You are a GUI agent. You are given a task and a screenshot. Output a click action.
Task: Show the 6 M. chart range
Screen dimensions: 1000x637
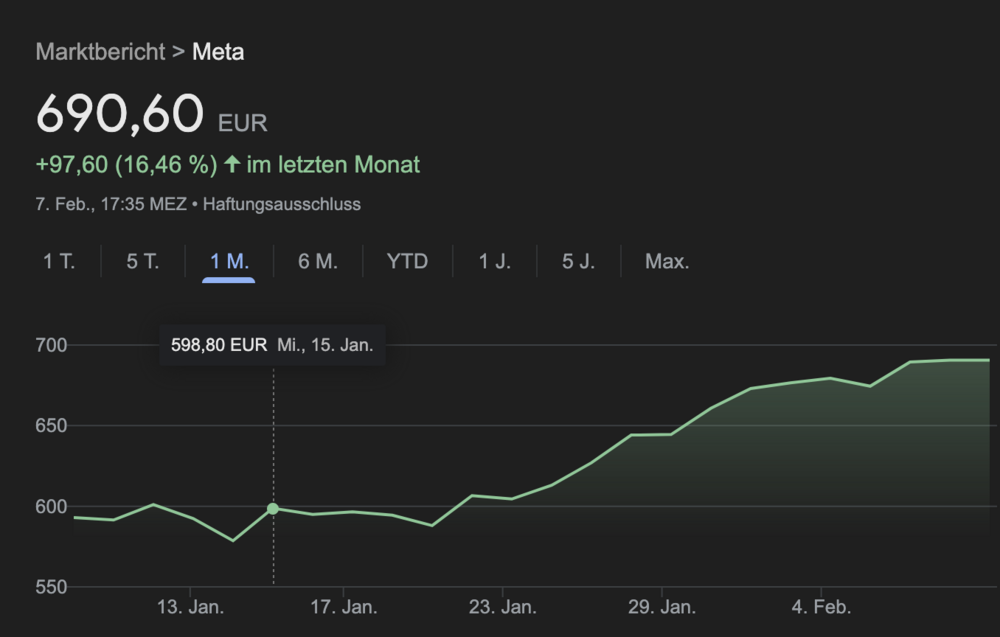click(x=318, y=262)
